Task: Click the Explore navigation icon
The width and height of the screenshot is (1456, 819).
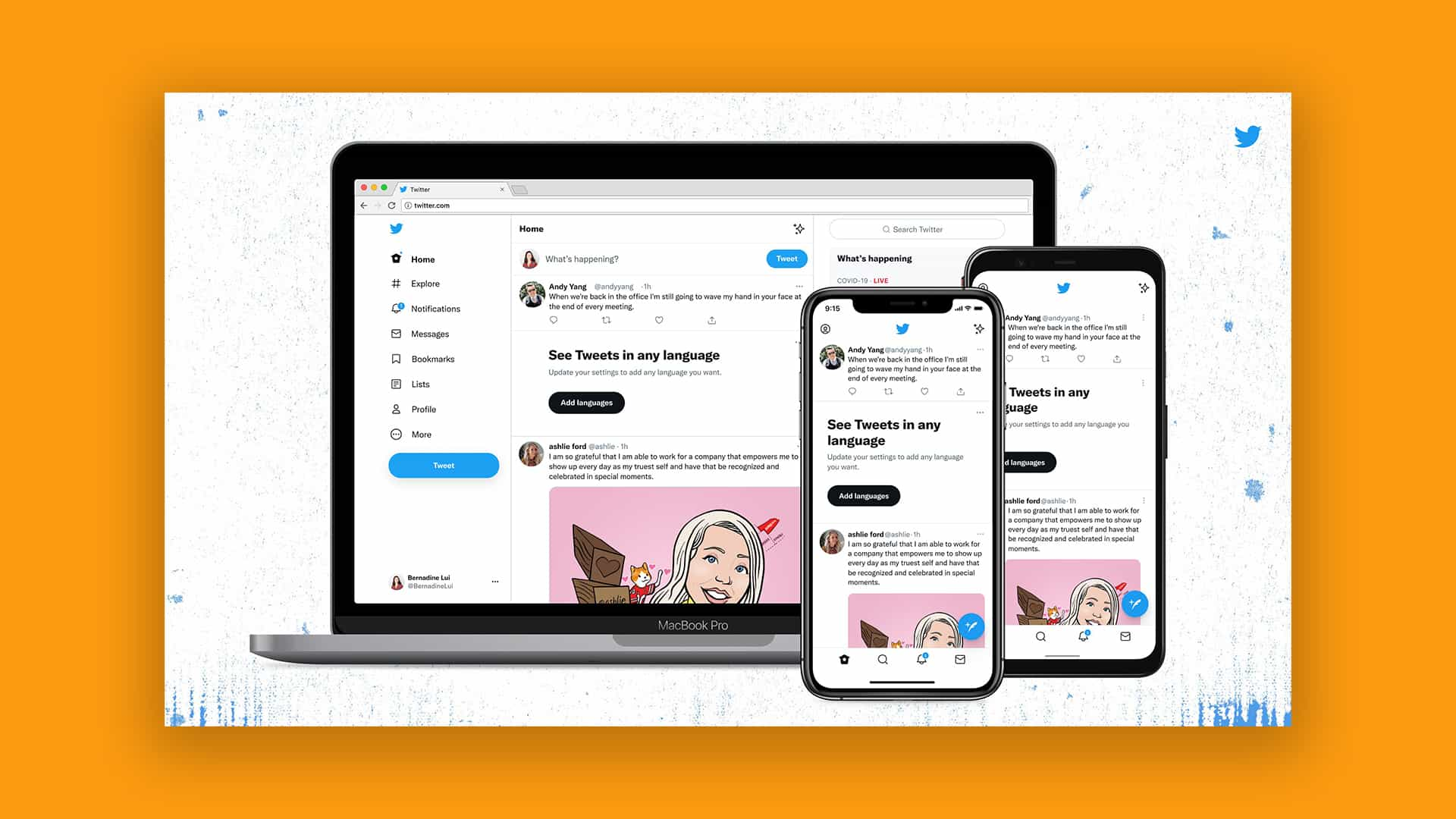Action: [x=396, y=283]
